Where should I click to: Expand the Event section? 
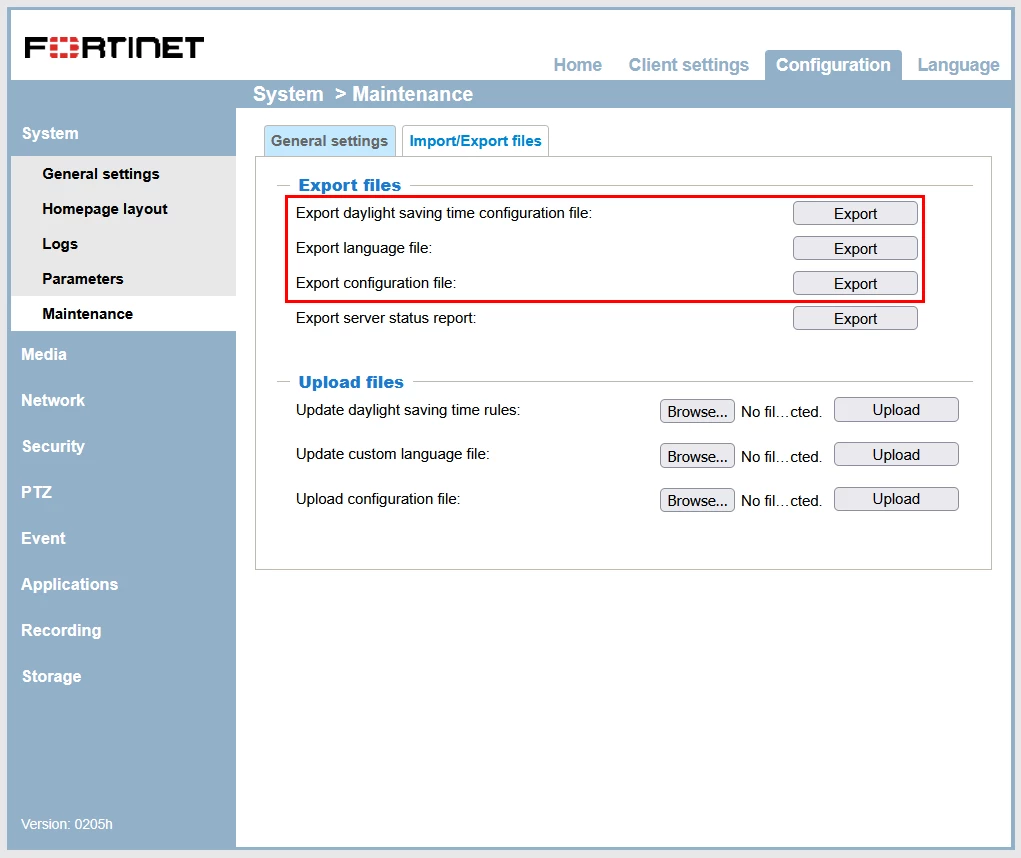(x=43, y=538)
